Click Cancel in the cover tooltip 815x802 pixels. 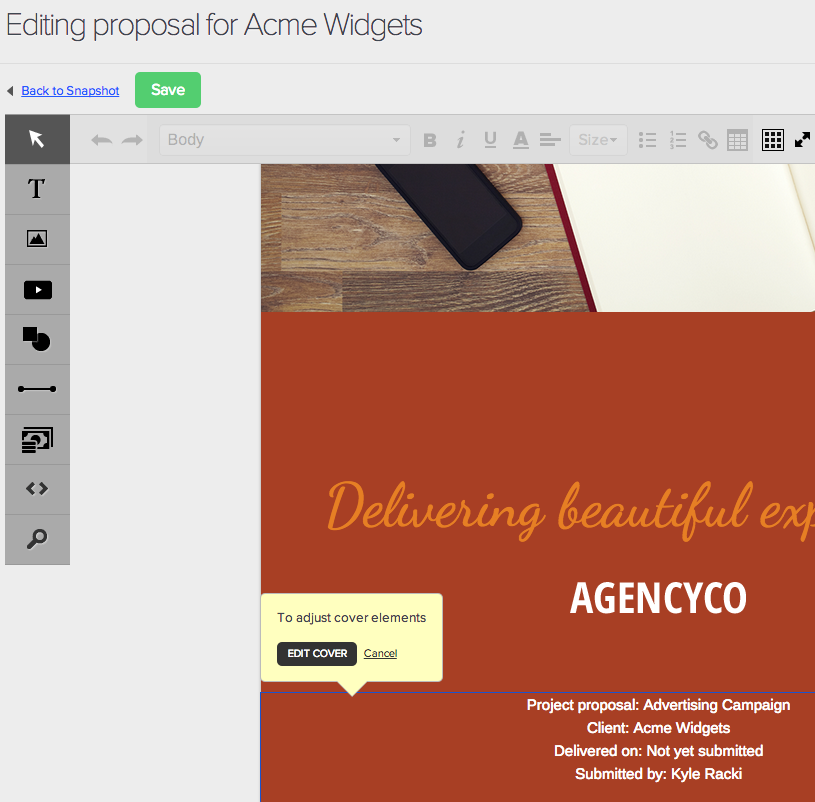coord(380,653)
